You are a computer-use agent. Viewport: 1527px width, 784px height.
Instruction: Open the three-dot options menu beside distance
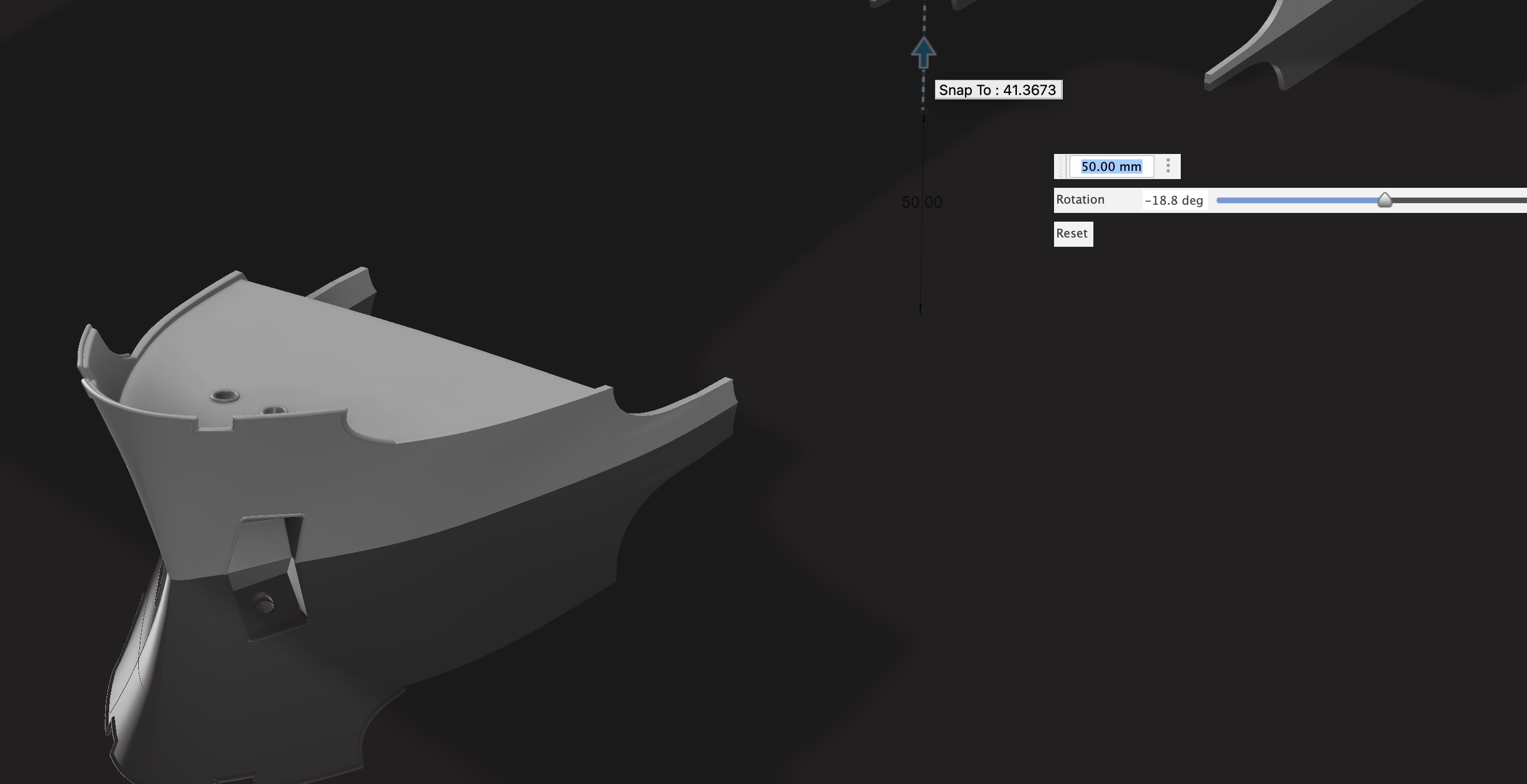point(1168,166)
